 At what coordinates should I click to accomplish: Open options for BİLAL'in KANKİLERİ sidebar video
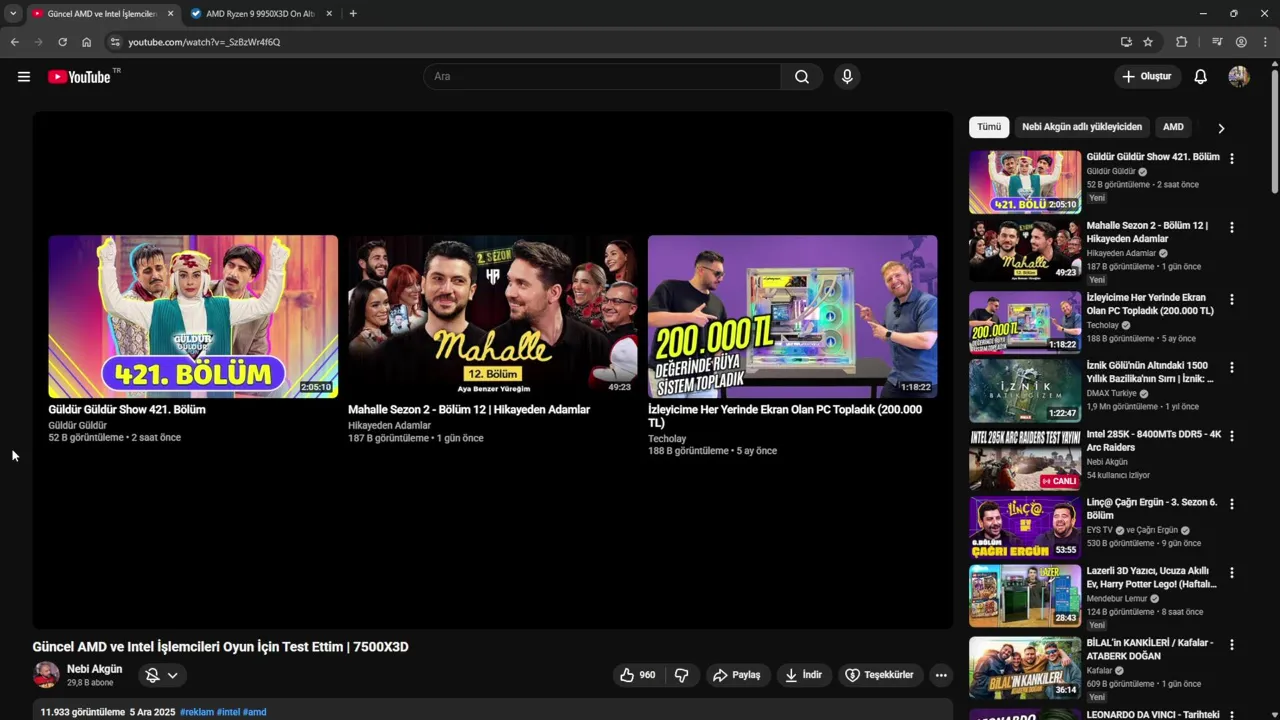pos(1232,645)
